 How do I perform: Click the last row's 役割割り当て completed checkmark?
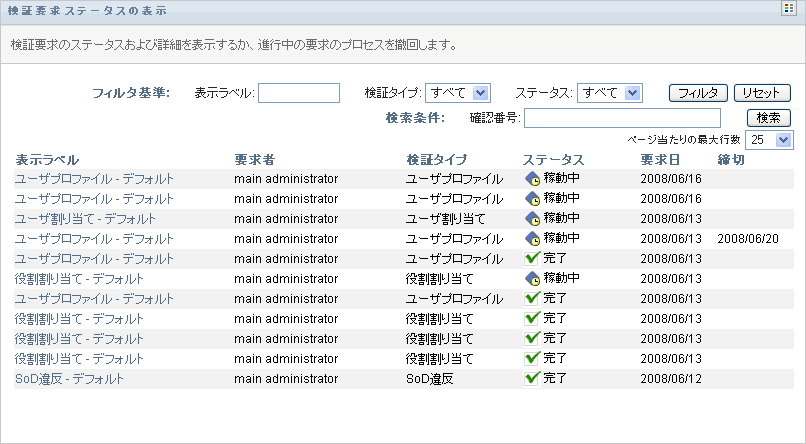click(532, 359)
